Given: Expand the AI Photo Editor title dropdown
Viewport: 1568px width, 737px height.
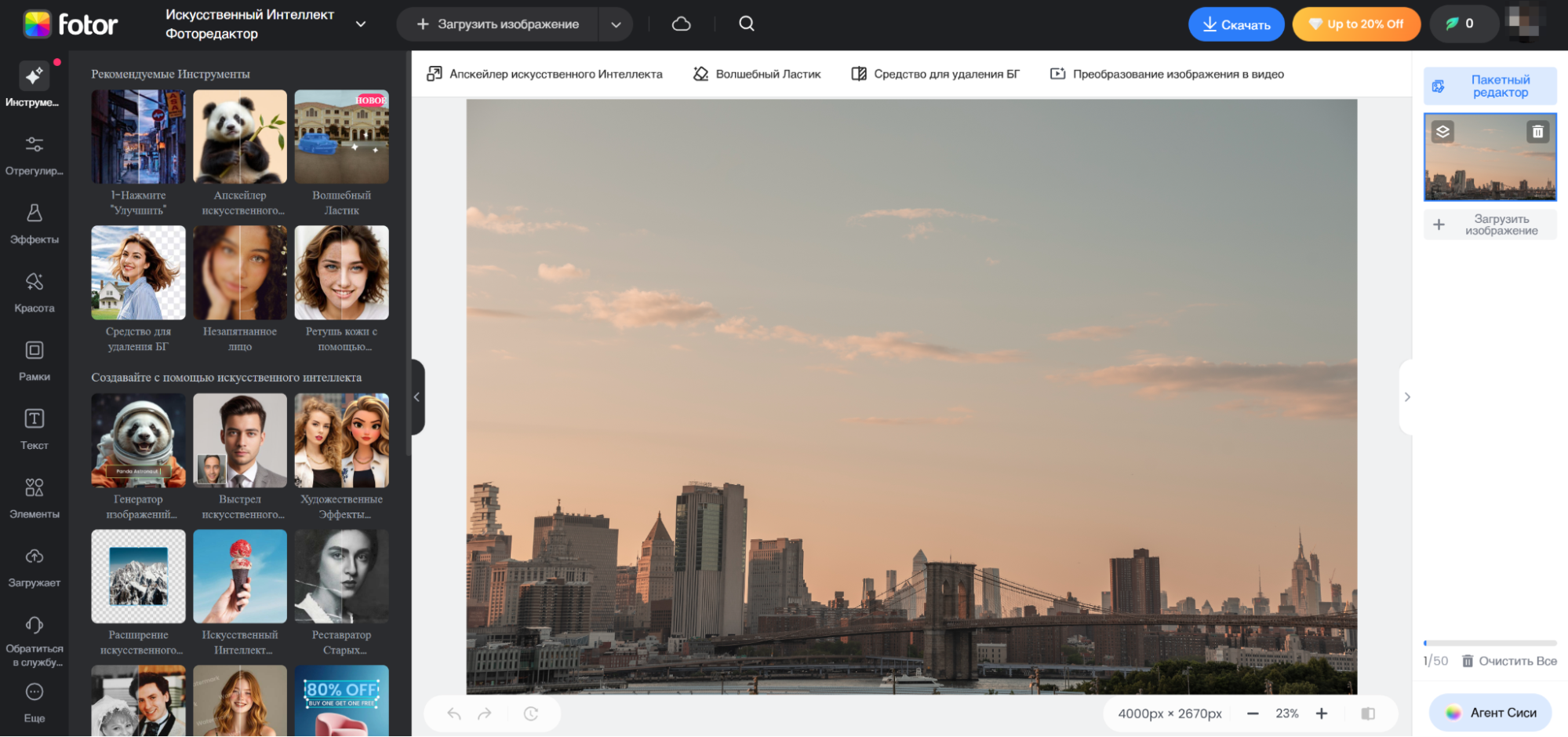Looking at the screenshot, I should (361, 24).
